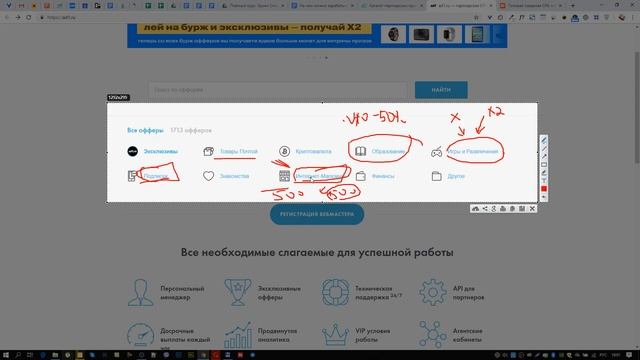The width and height of the screenshot is (640, 360).
Task: Undo last drawing with Lightshot undo arrow
Action: click(x=544, y=197)
